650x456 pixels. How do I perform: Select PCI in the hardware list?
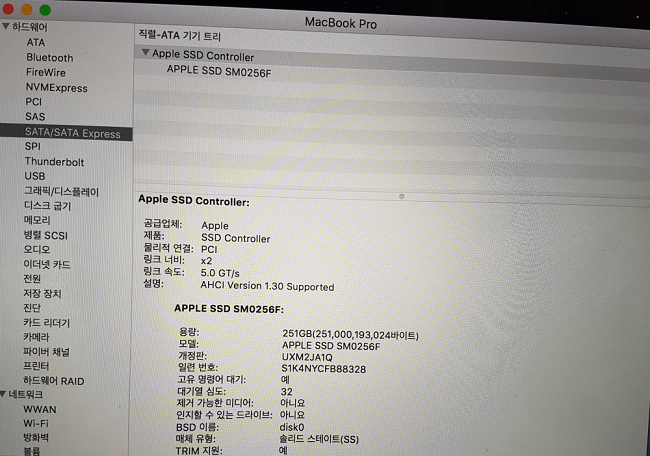pos(34,102)
